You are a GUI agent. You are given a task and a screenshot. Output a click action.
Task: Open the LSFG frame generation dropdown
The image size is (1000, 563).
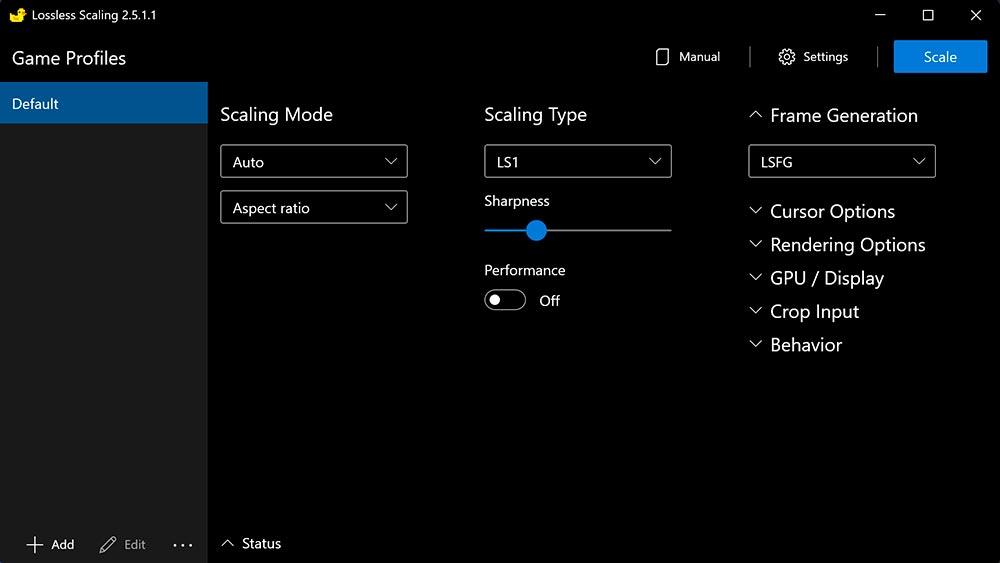pos(841,161)
